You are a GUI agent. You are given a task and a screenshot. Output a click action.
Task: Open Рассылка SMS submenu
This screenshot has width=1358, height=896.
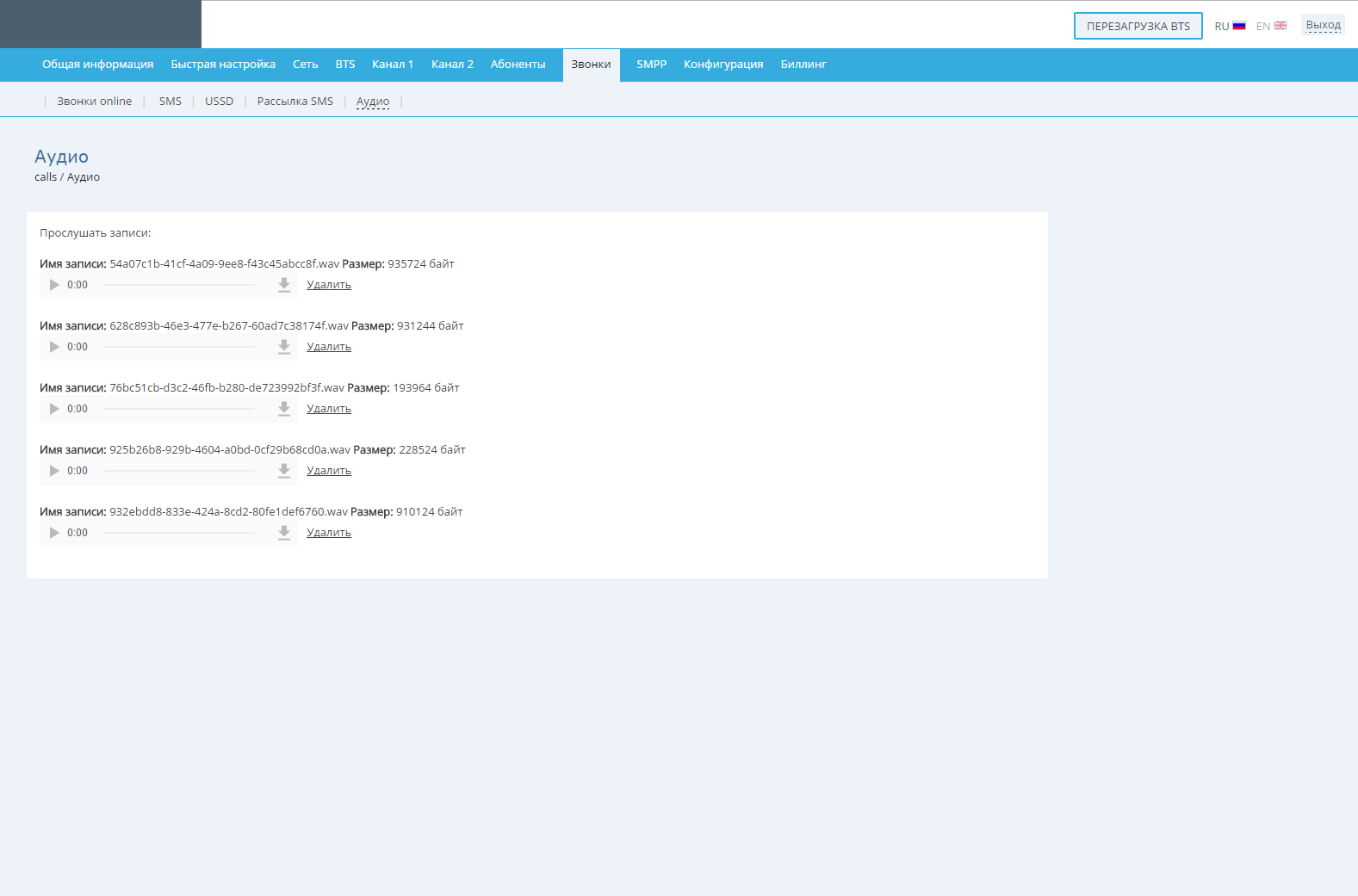tap(295, 102)
